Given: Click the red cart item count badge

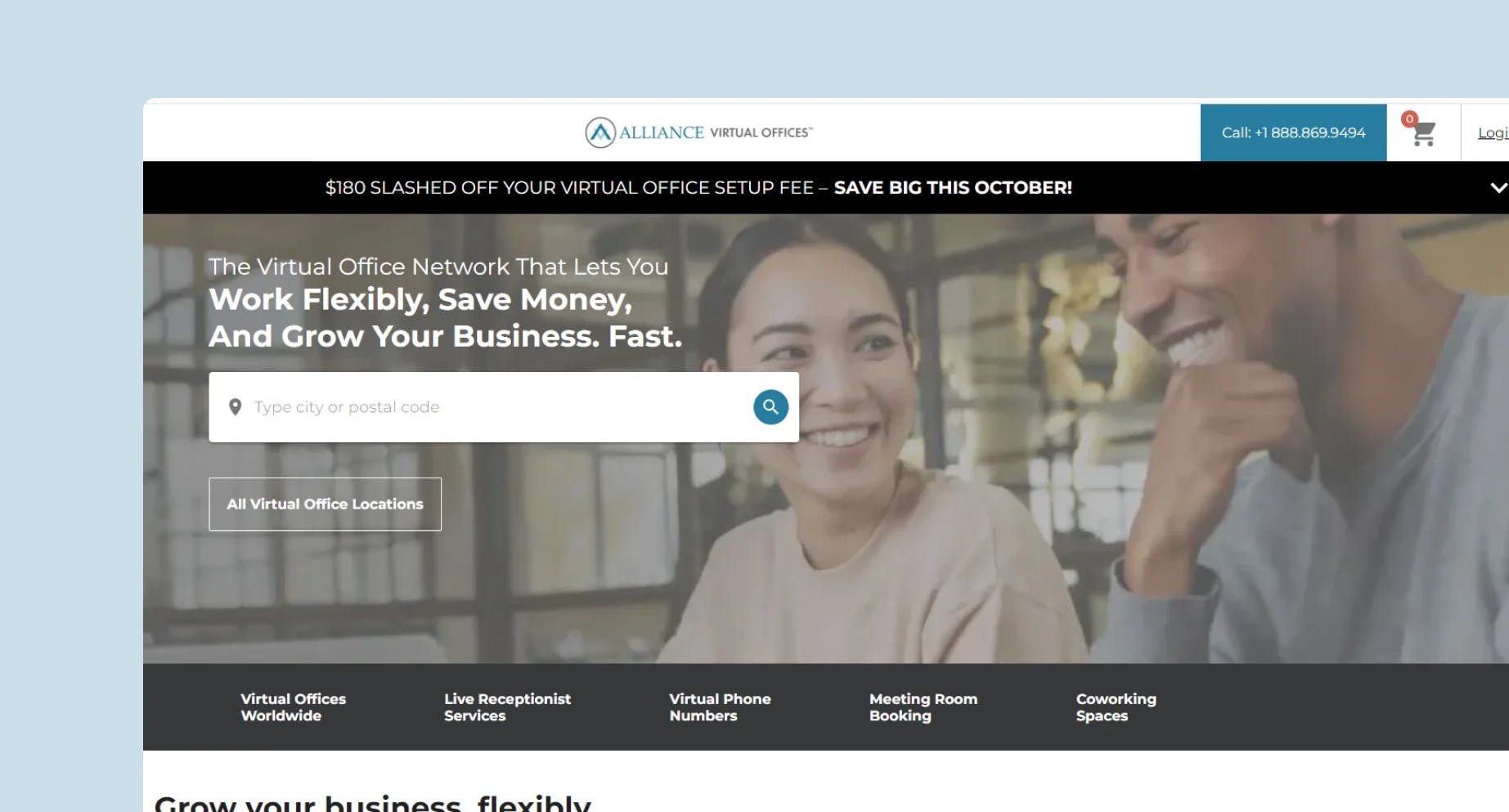Looking at the screenshot, I should 1409,119.
